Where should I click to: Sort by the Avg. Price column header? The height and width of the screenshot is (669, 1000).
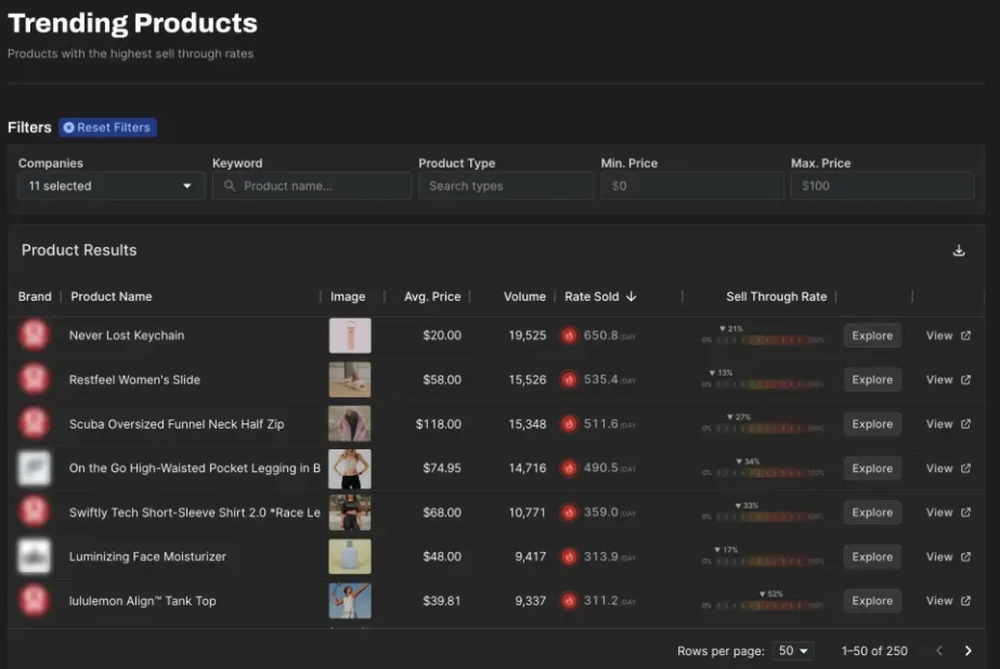coord(432,297)
